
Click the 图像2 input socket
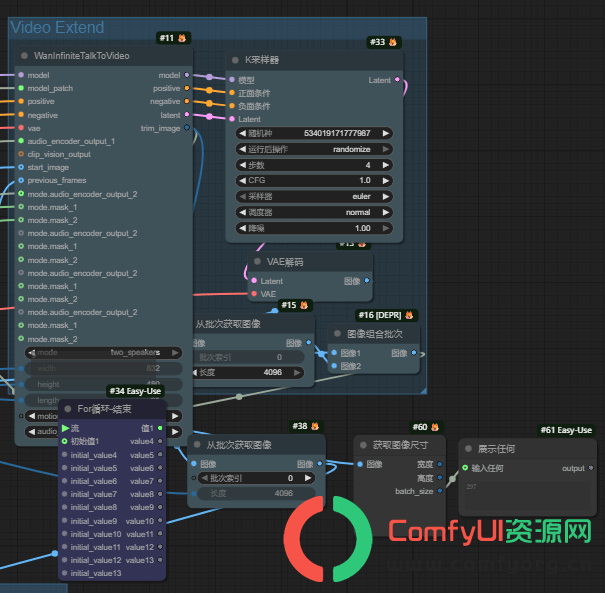[x=334, y=365]
